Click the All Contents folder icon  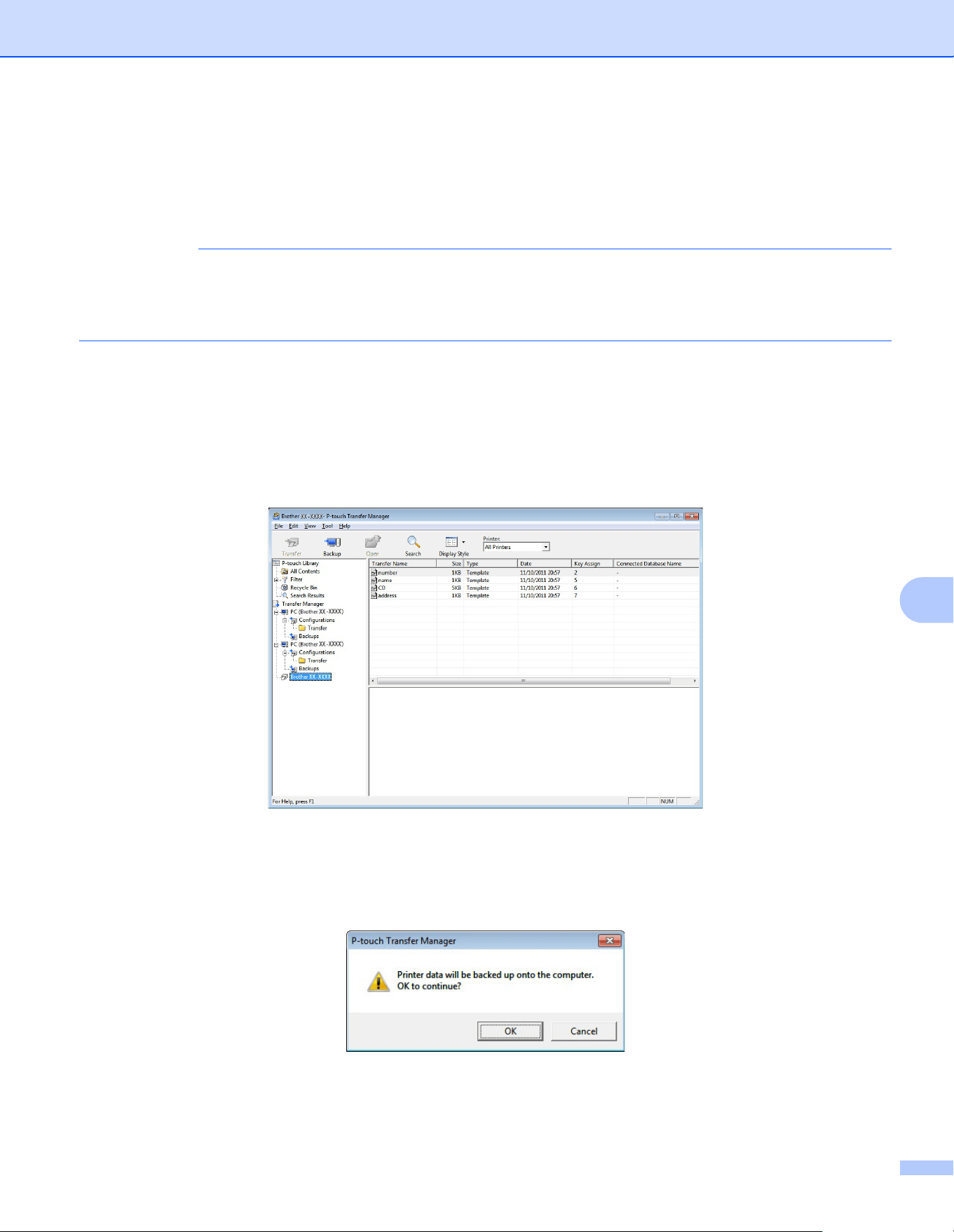pos(285,571)
